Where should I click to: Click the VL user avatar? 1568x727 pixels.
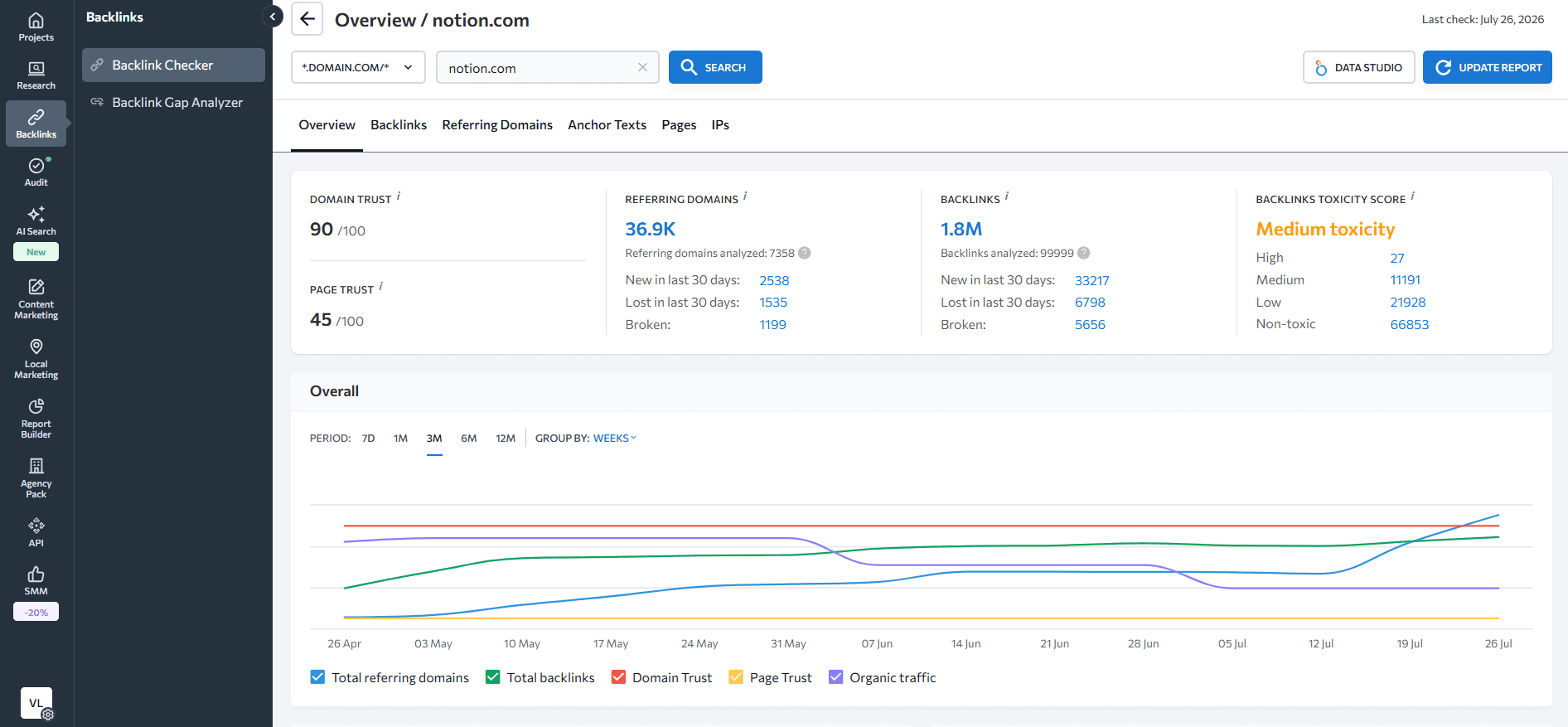coord(36,703)
